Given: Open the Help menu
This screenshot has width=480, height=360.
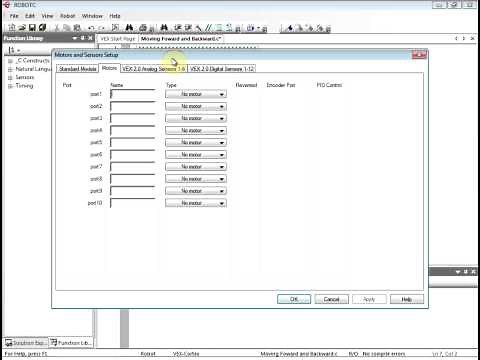Looking at the screenshot, I should tap(115, 16).
